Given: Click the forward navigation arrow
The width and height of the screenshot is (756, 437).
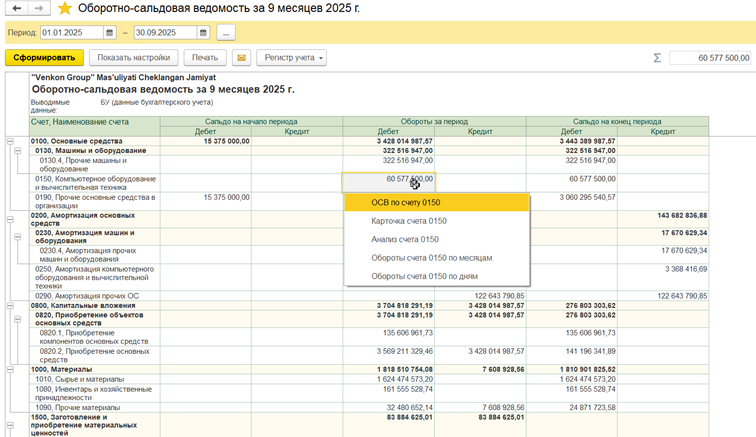Looking at the screenshot, I should tap(39, 9).
